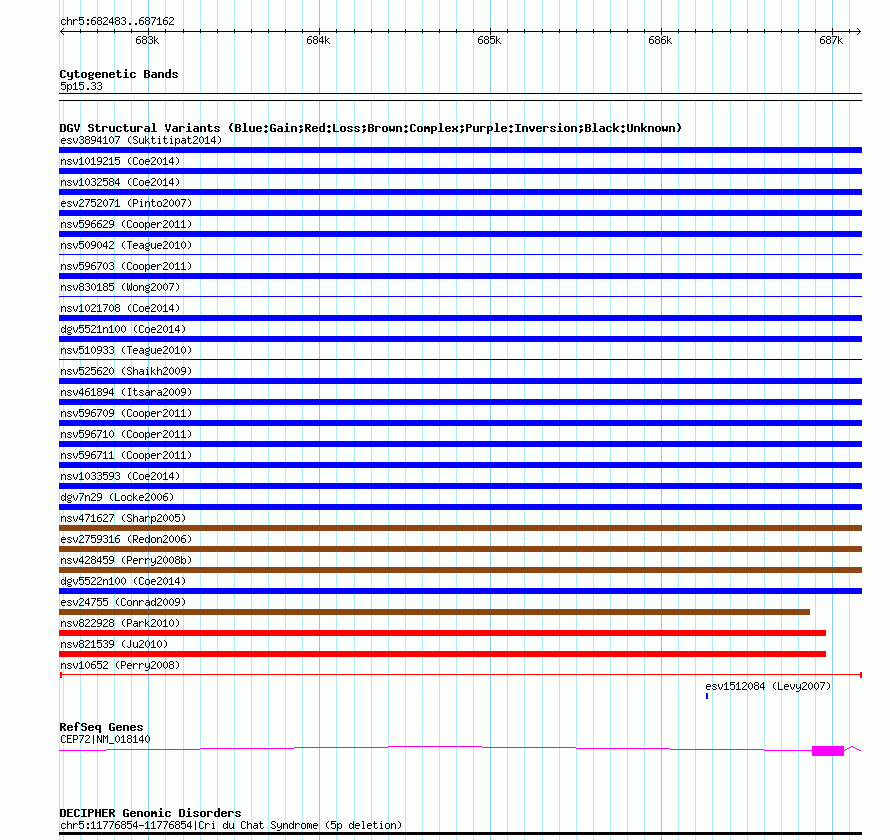Click the 684k ruler tick label
The width and height of the screenshot is (890, 840).
point(318,40)
